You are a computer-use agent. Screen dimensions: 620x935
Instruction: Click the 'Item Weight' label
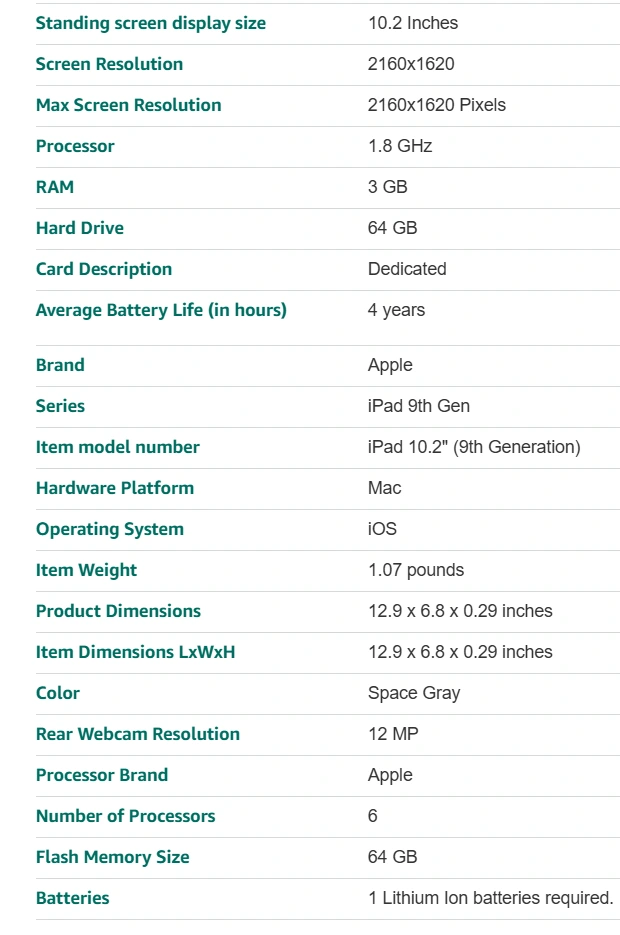coord(86,570)
